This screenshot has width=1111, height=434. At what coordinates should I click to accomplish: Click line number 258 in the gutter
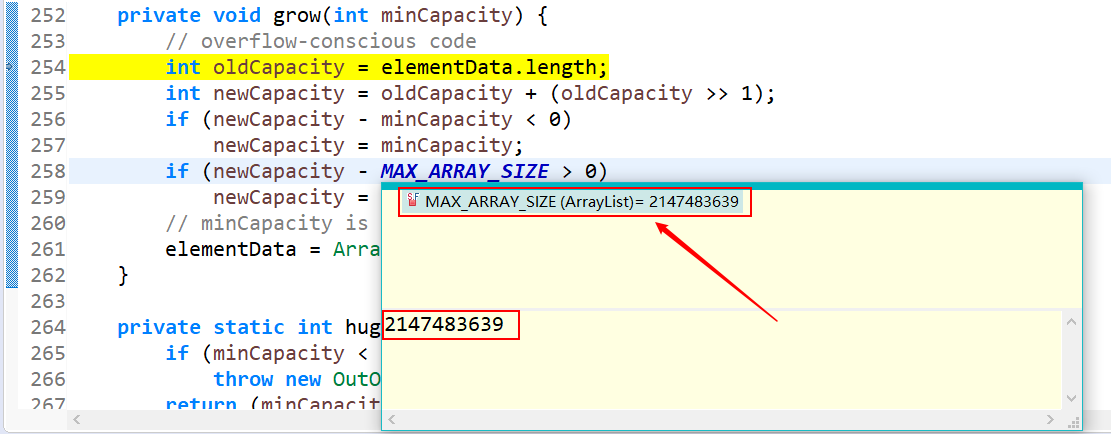(48, 171)
